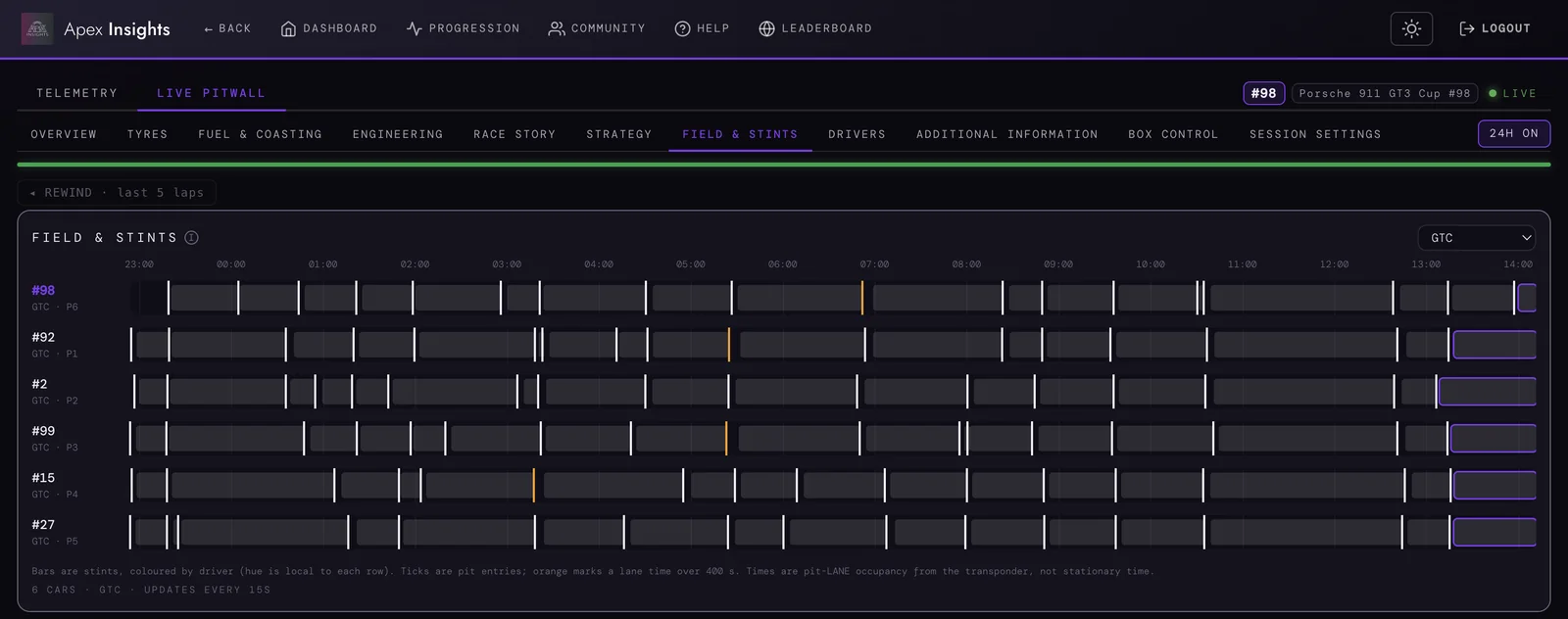Click the Community people icon
This screenshot has height=619, width=1568.
(x=556, y=28)
